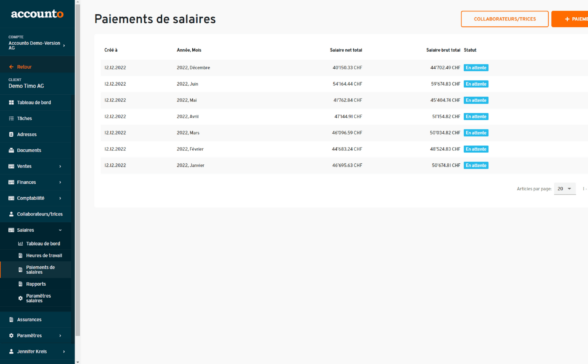Open the Accounto Demo-Version AG account switcher
Viewport: 588px width, 364px height.
coord(37,43)
